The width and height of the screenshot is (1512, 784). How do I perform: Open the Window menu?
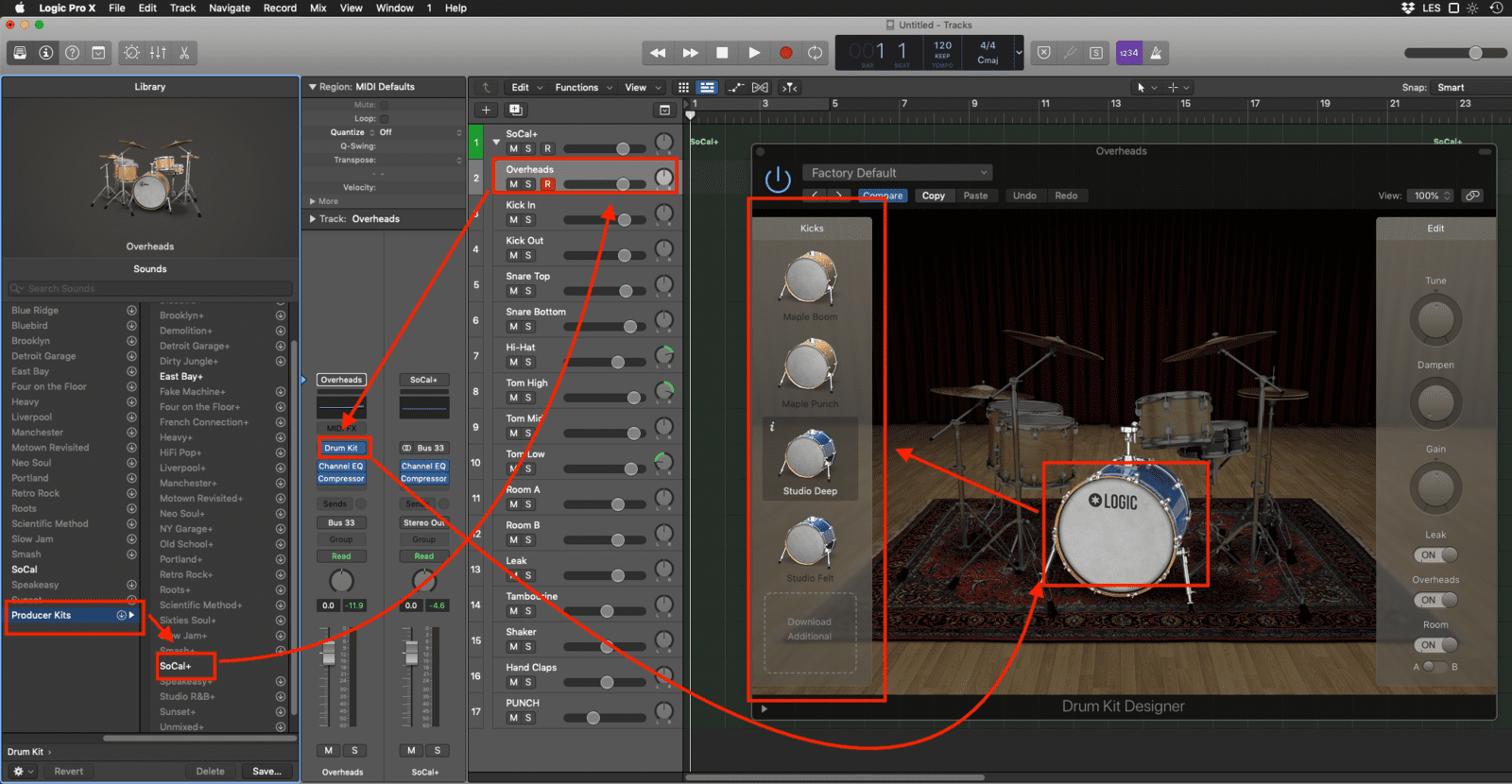click(395, 8)
